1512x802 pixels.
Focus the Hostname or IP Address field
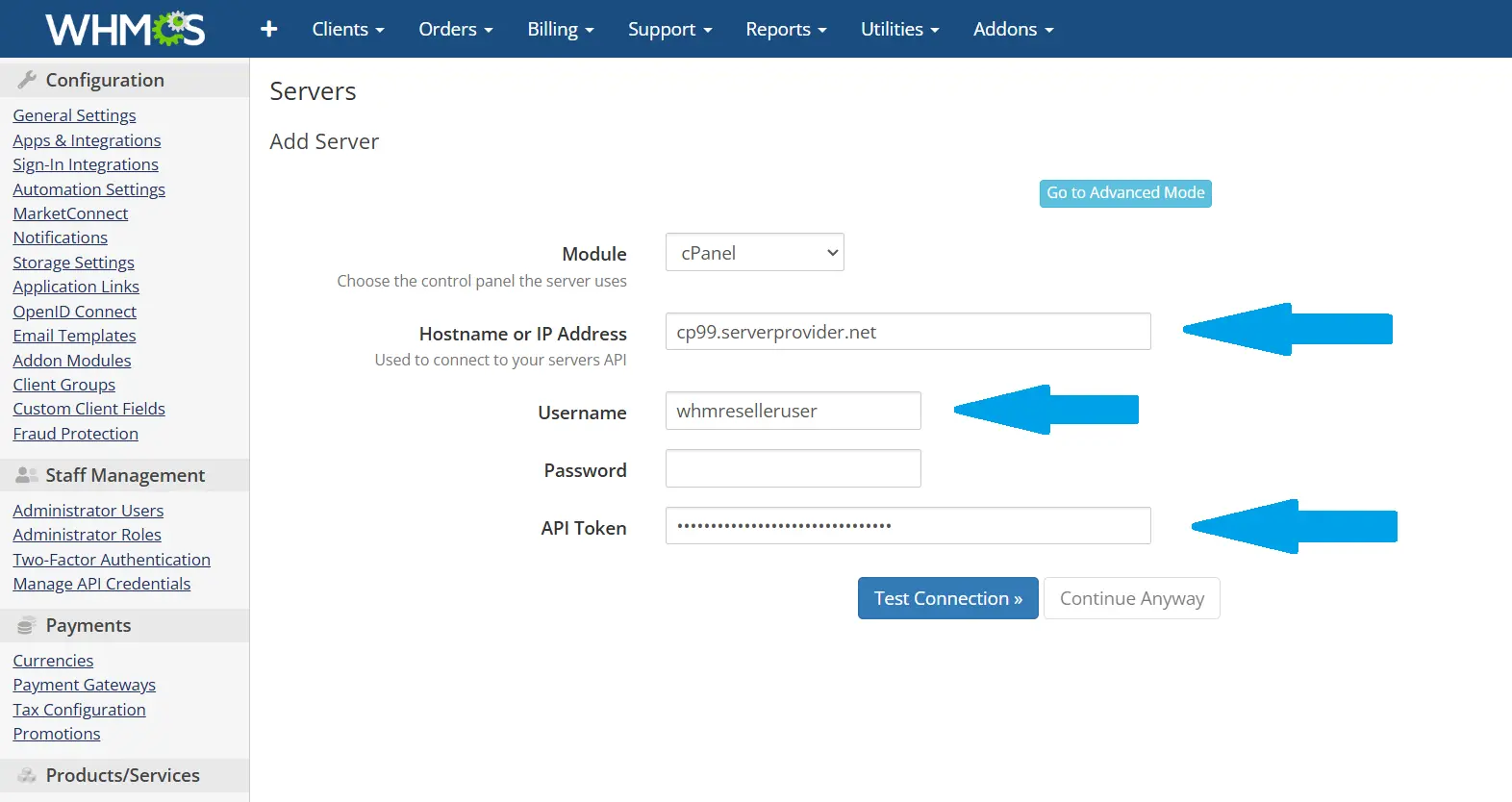click(907, 332)
